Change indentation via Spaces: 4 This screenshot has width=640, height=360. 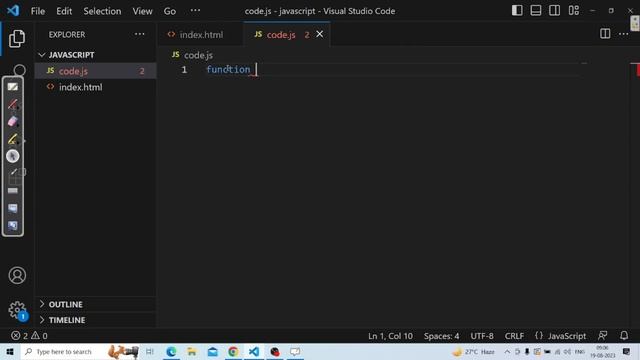(441, 336)
